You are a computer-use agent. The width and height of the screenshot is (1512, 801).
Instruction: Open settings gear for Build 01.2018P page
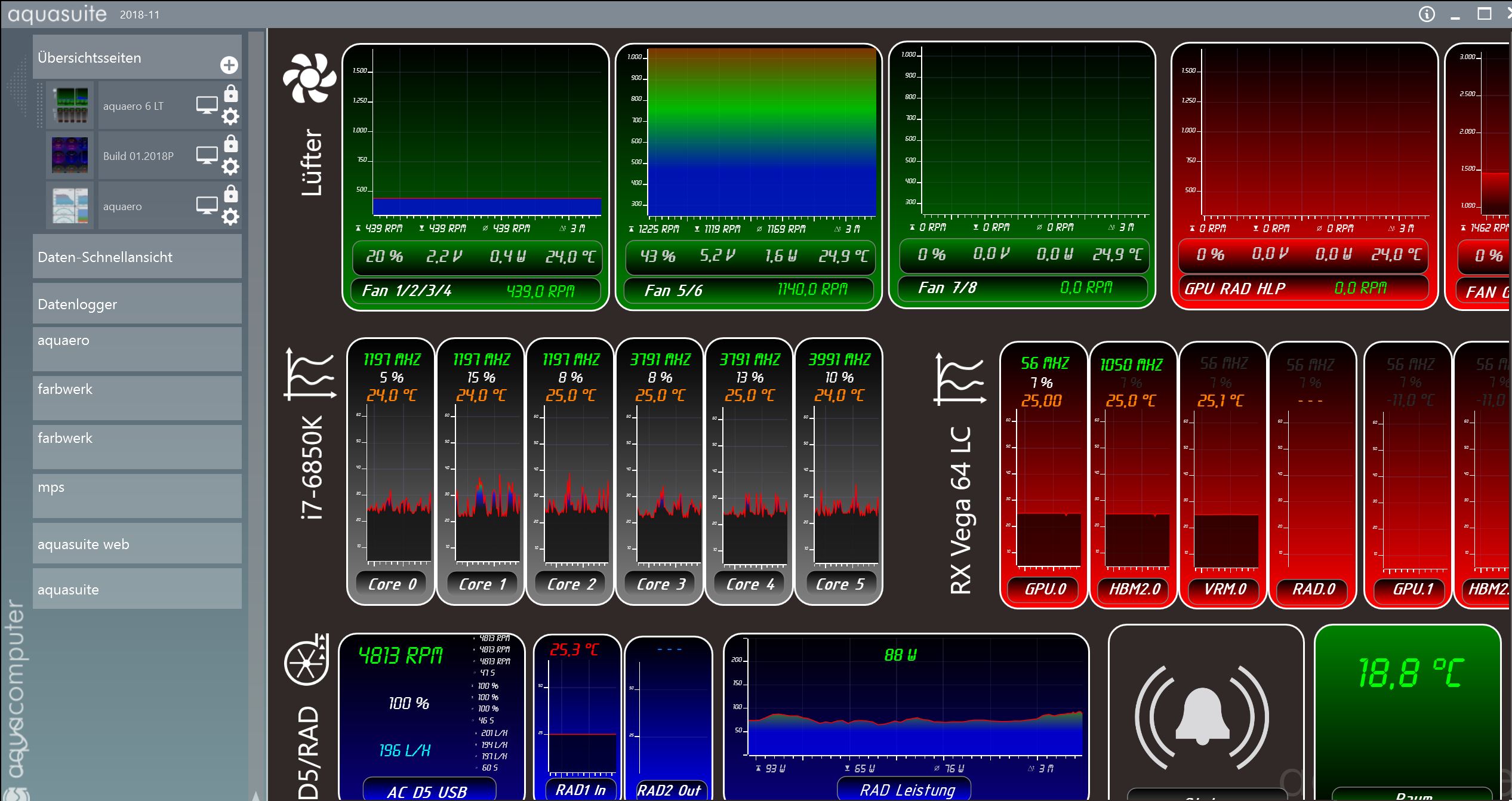(230, 167)
